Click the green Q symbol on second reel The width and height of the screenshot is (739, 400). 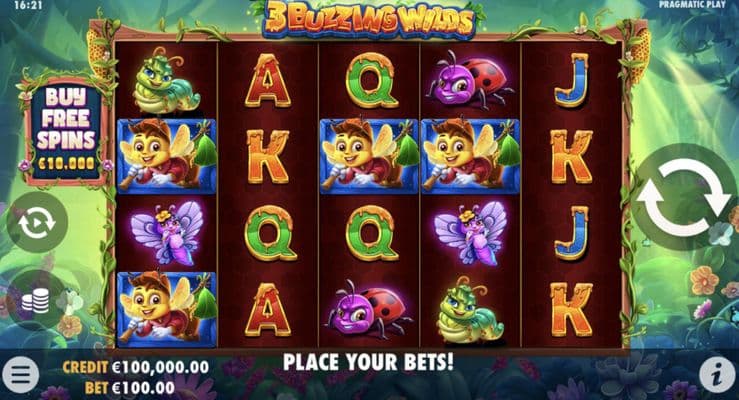tap(270, 233)
